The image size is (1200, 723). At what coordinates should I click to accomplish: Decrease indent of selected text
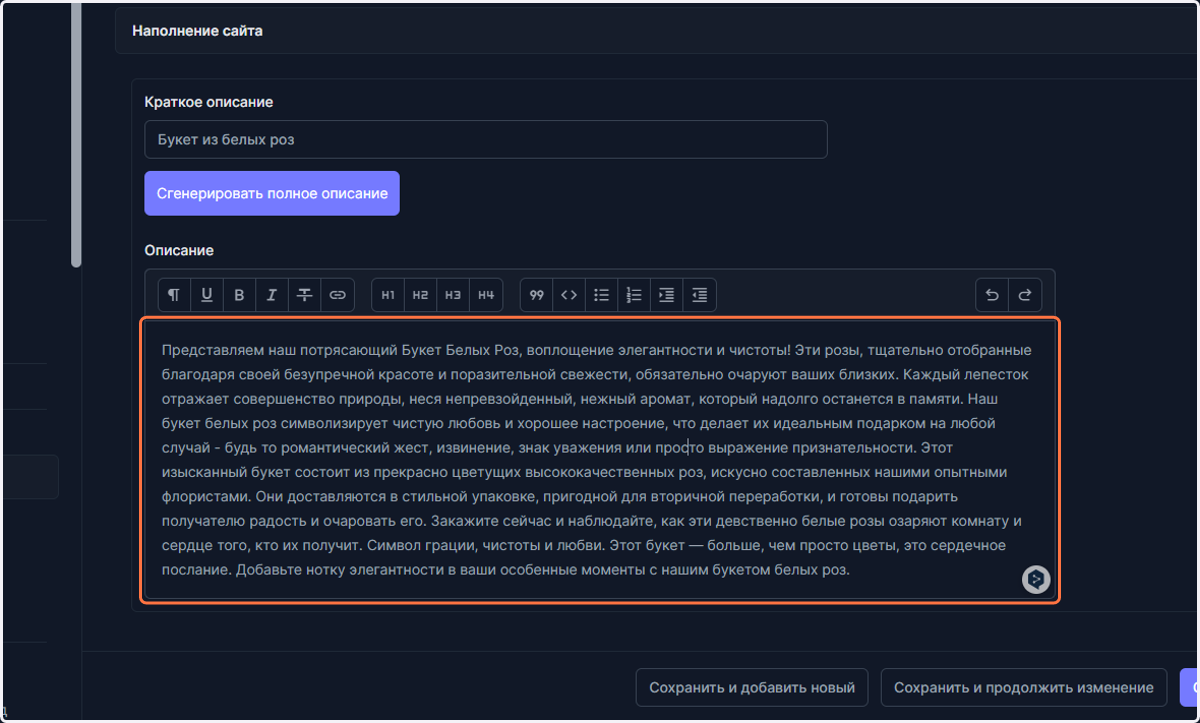point(700,295)
